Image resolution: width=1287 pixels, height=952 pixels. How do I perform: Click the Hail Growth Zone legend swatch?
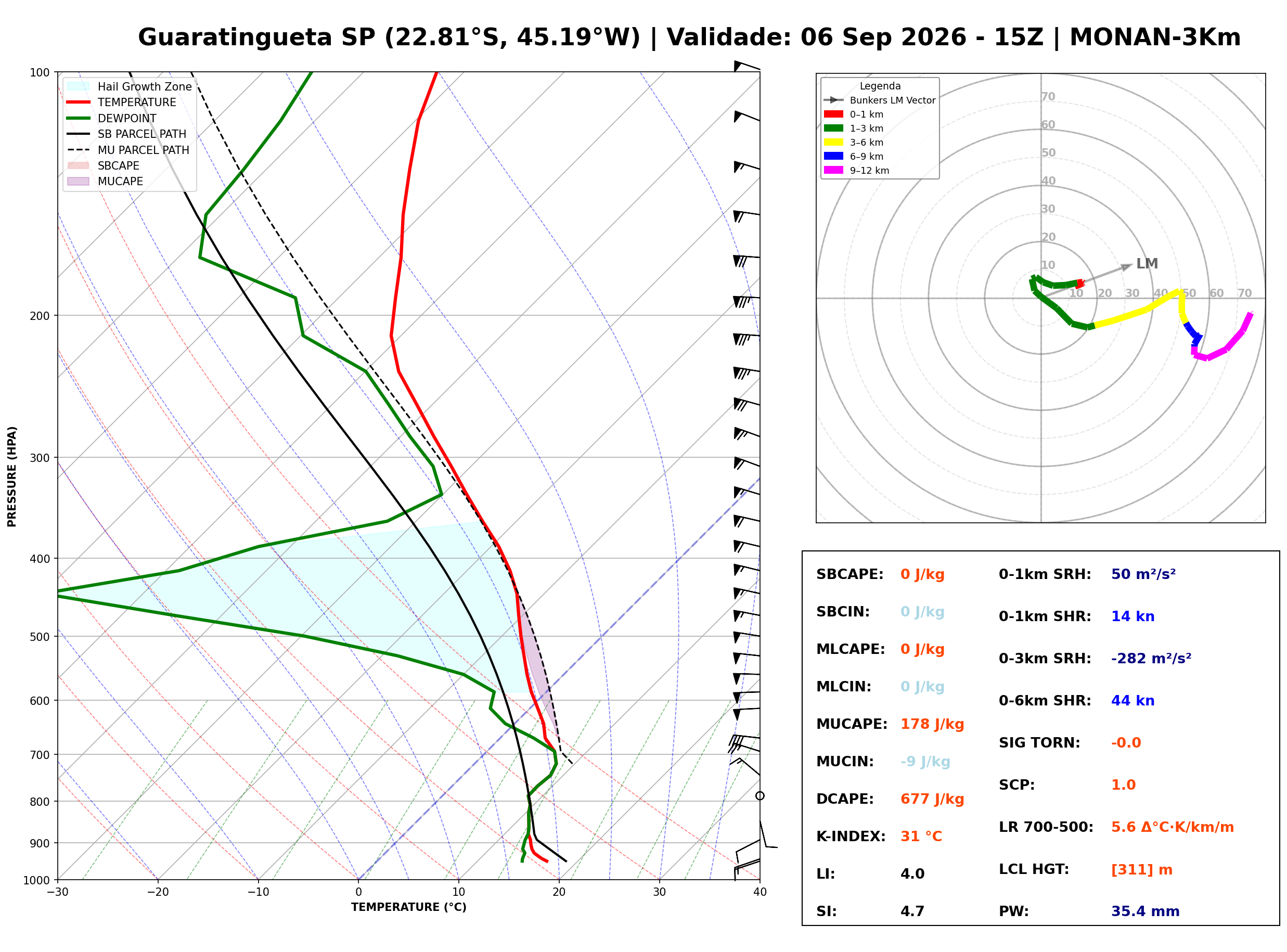click(x=79, y=86)
